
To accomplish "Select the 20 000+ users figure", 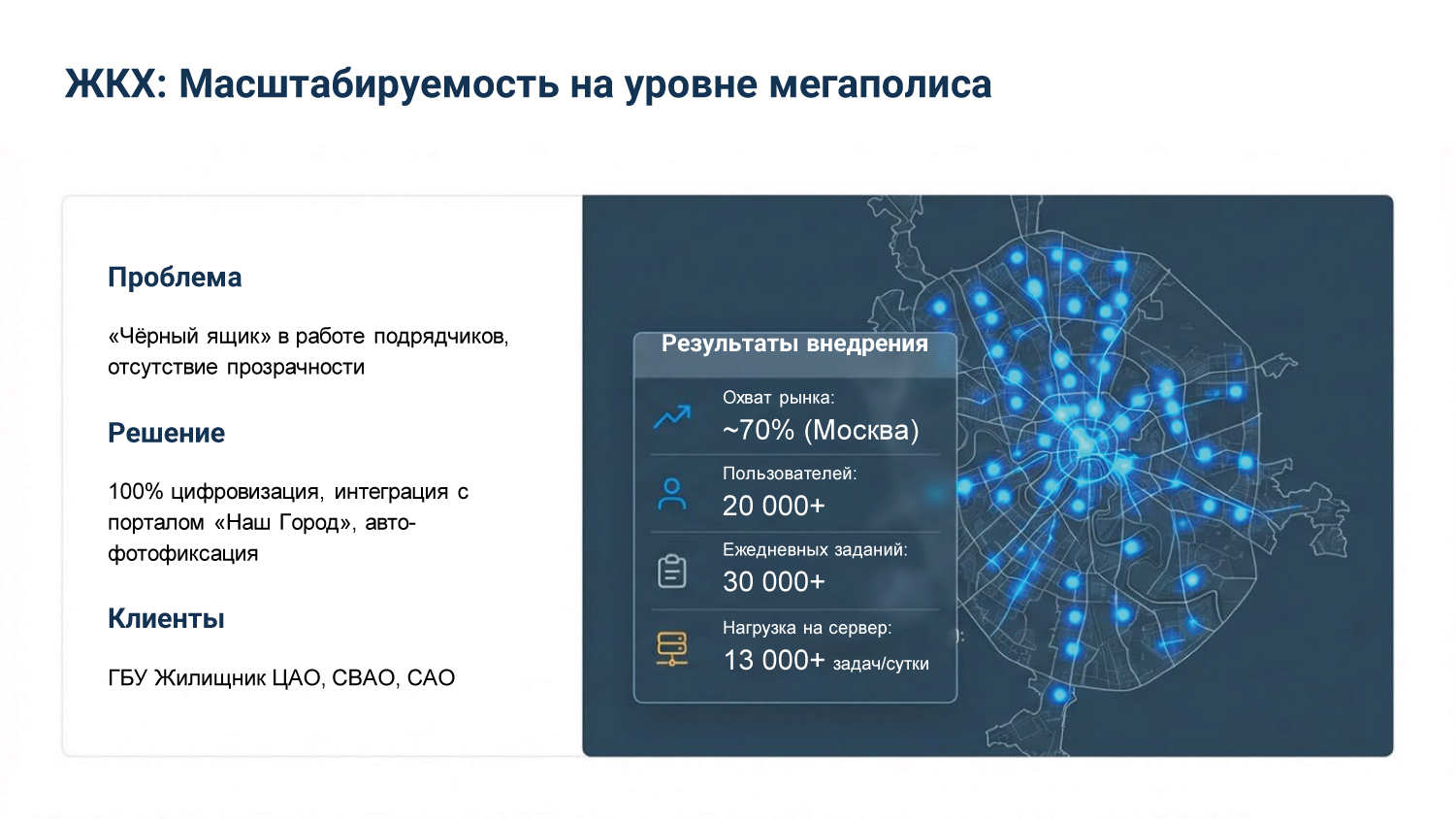I will pyautogui.click(x=774, y=506).
